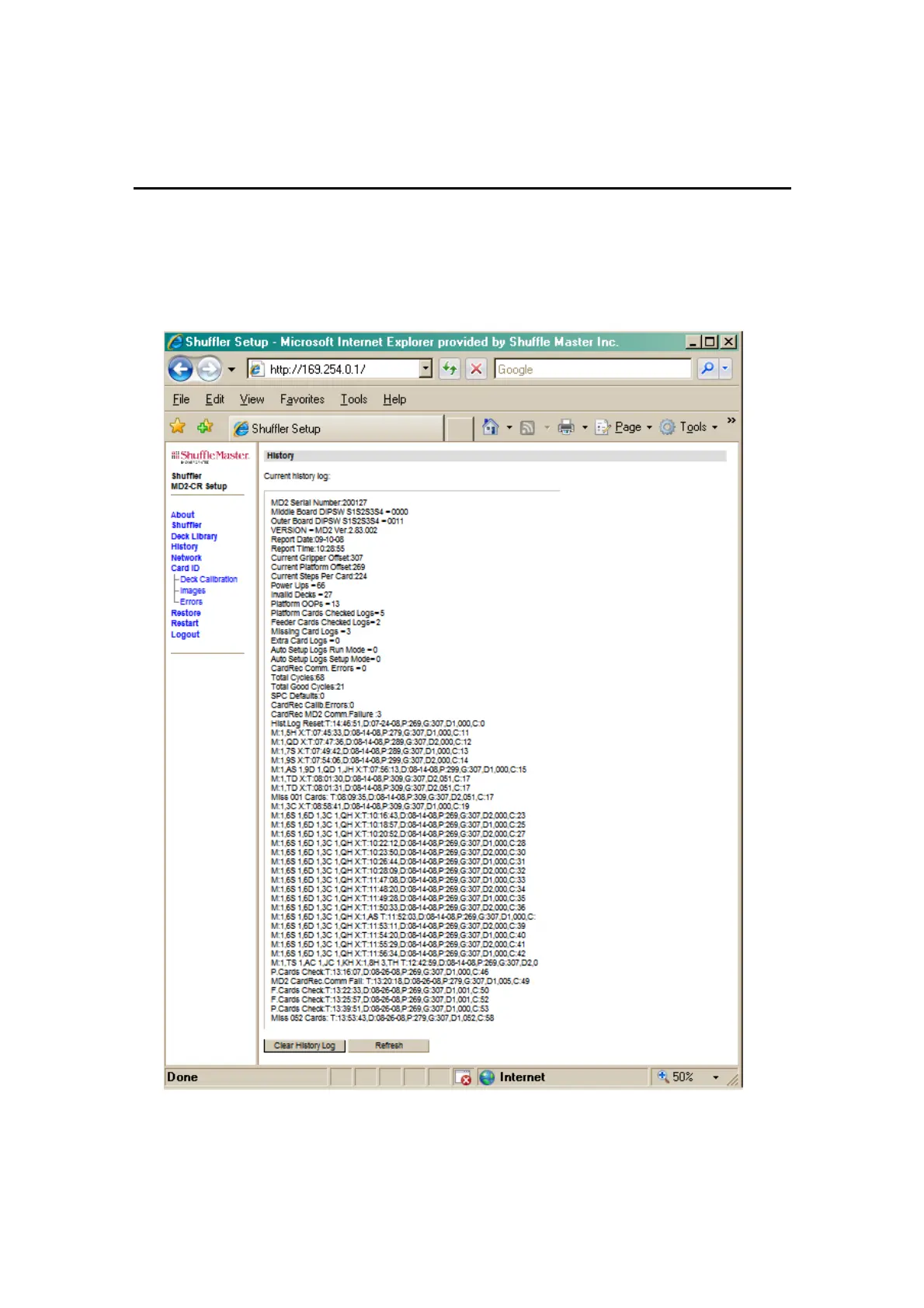The height and width of the screenshot is (1308, 924).
Task: Click the Internet zone globe icon
Action: pyautogui.click(x=487, y=1077)
